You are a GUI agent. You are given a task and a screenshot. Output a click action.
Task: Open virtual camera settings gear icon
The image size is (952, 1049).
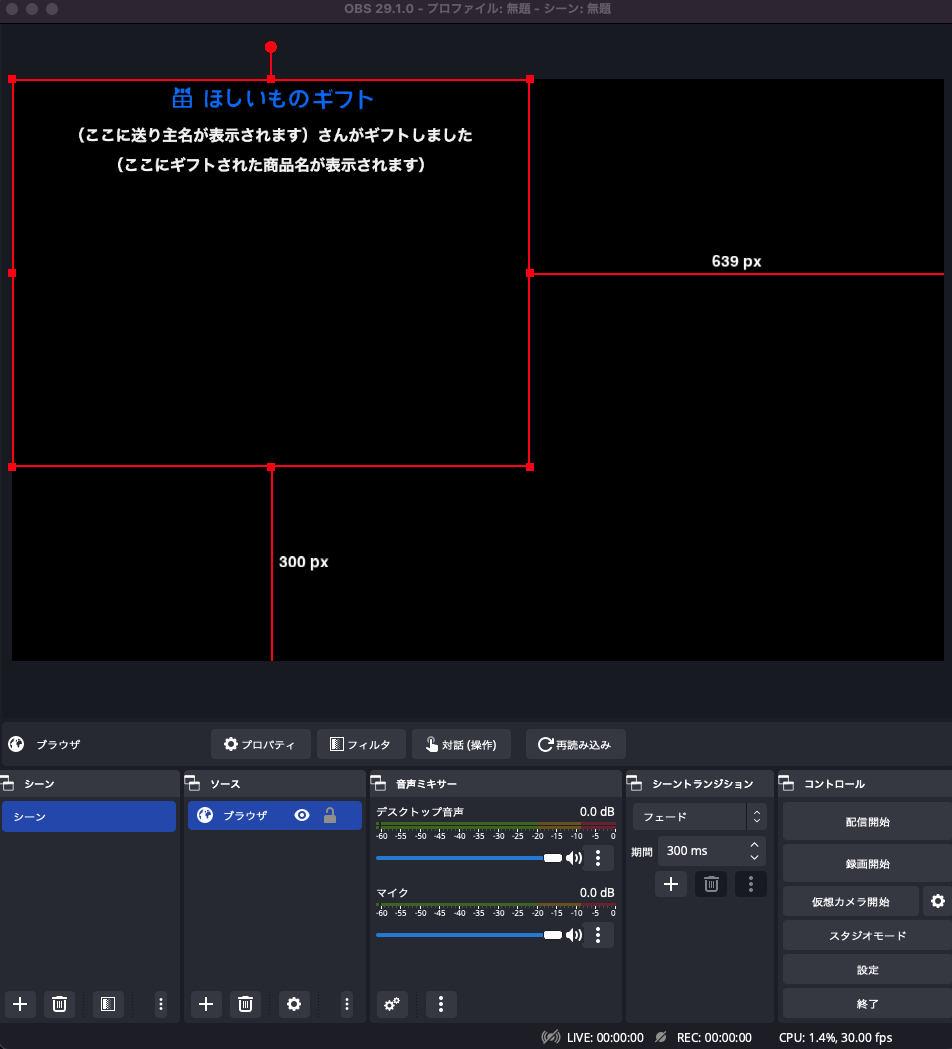937,901
